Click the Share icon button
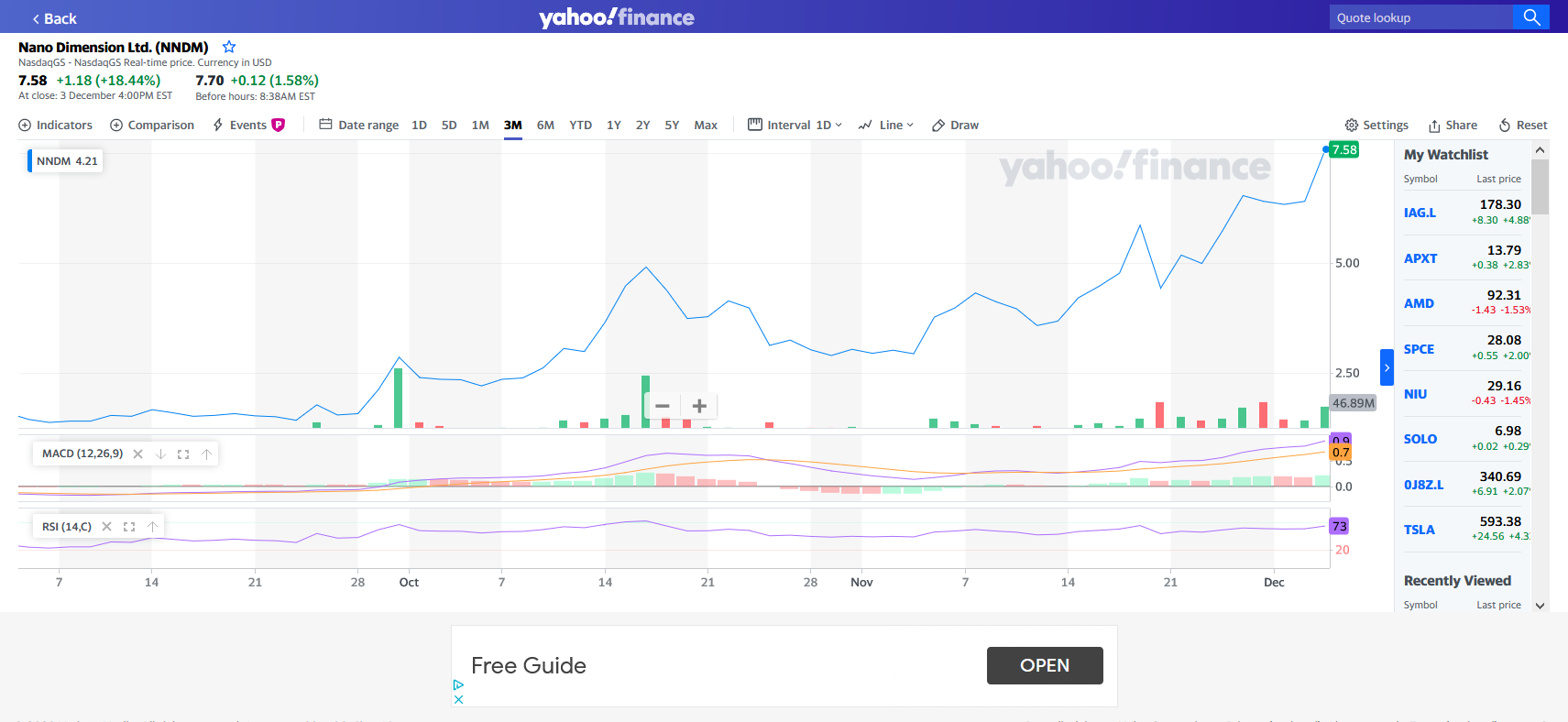 tap(1453, 125)
